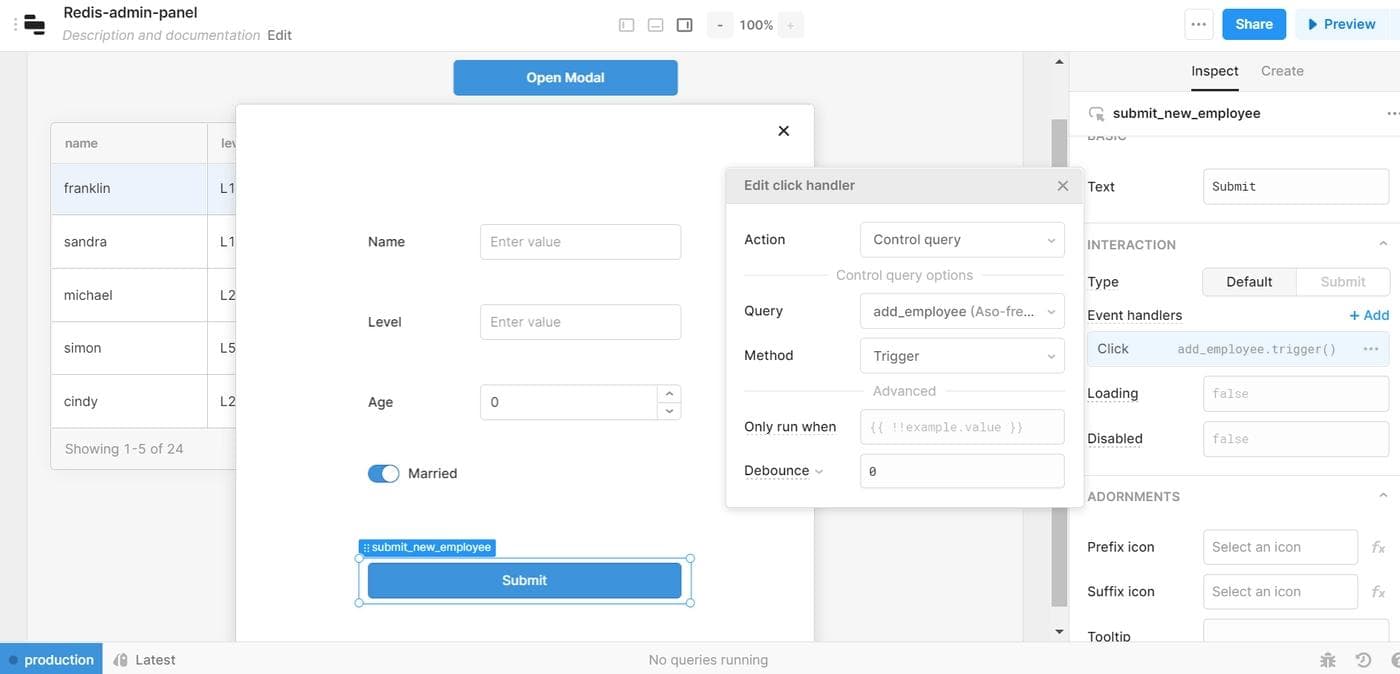
Task: Toggle the right panel layout icon
Action: pyautogui.click(x=685, y=25)
